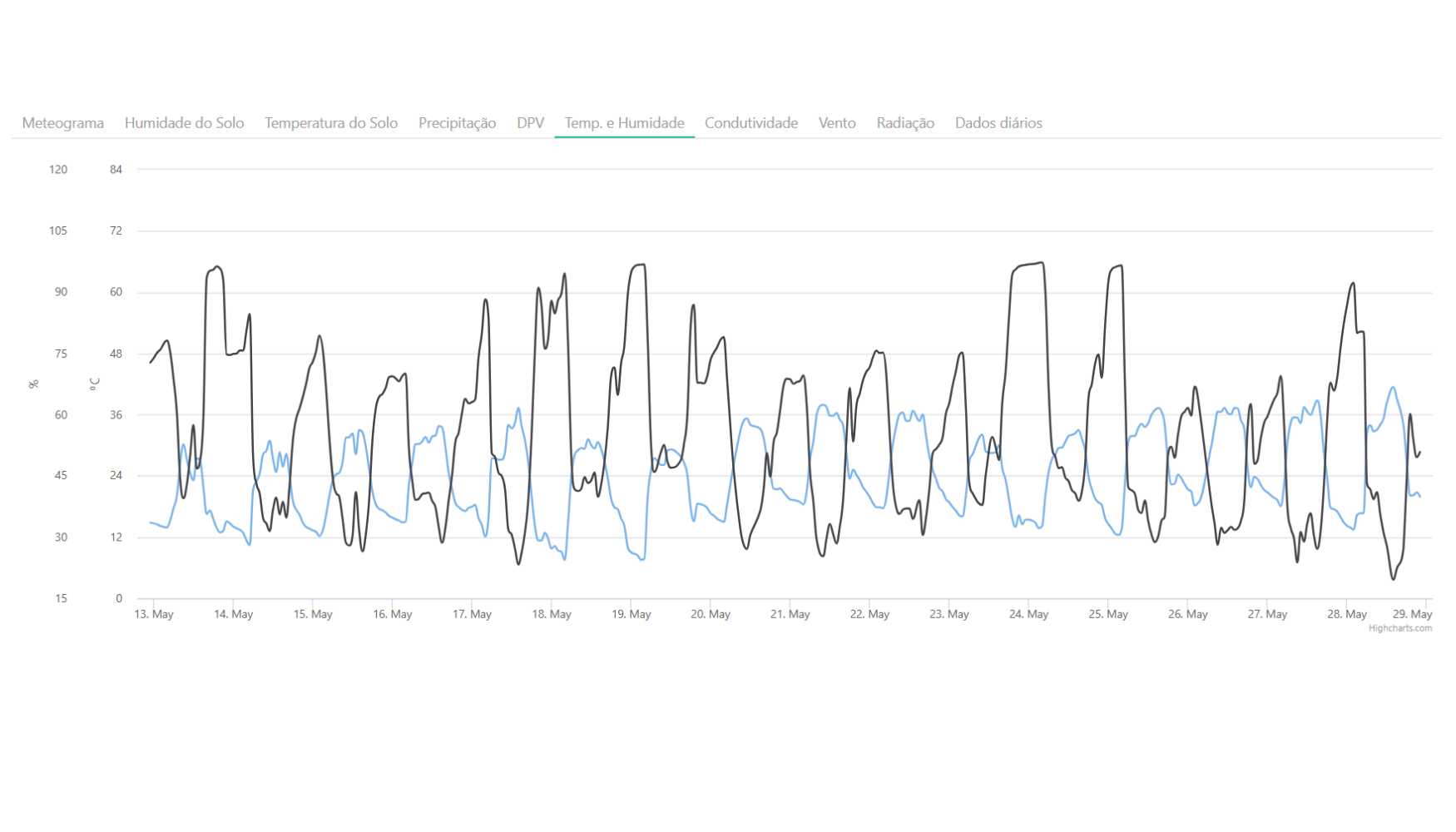
Task: Show the Condutividade tab
Action: click(x=750, y=123)
